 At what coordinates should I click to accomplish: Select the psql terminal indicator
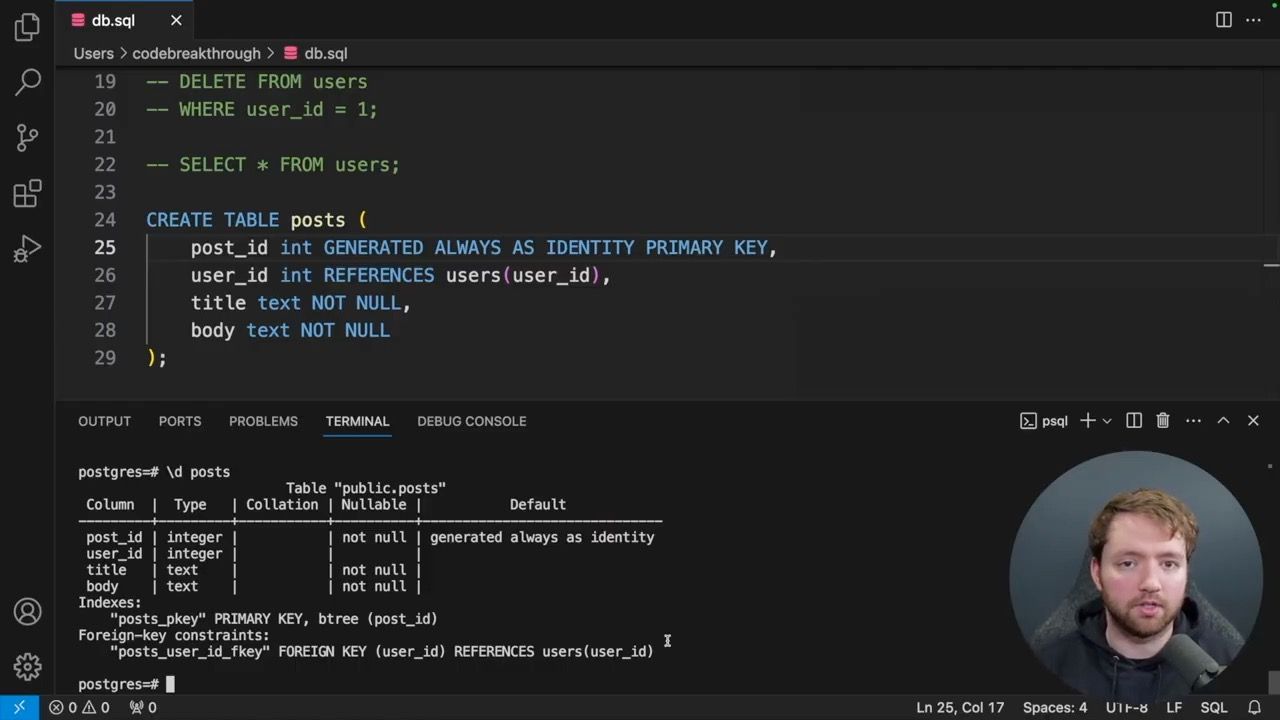coord(1044,421)
